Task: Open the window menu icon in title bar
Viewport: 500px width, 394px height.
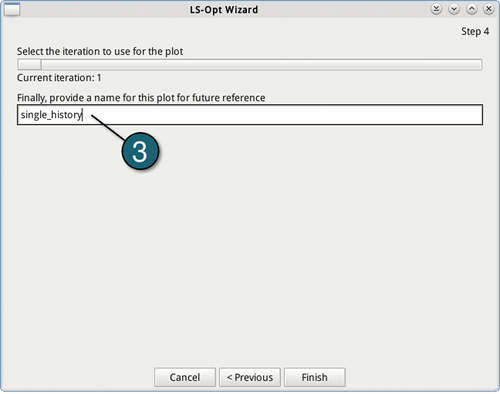Action: point(12,9)
